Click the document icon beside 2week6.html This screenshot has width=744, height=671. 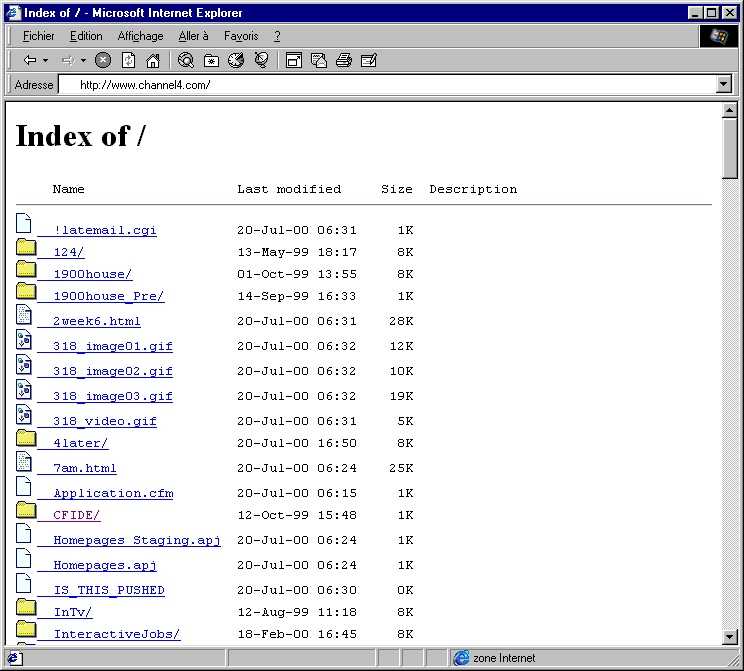tap(24, 315)
